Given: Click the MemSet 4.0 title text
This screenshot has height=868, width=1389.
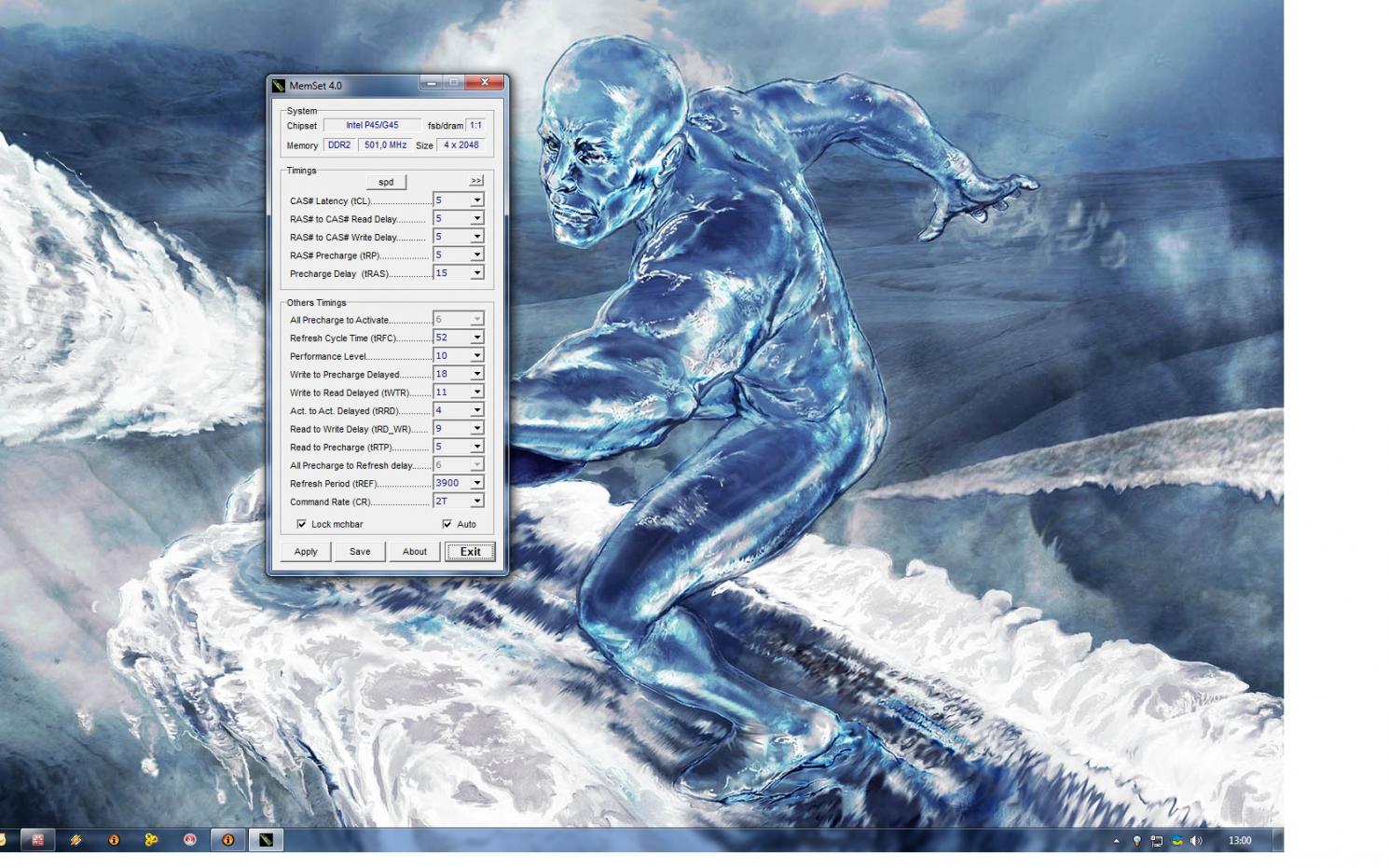Looking at the screenshot, I should 315,86.
